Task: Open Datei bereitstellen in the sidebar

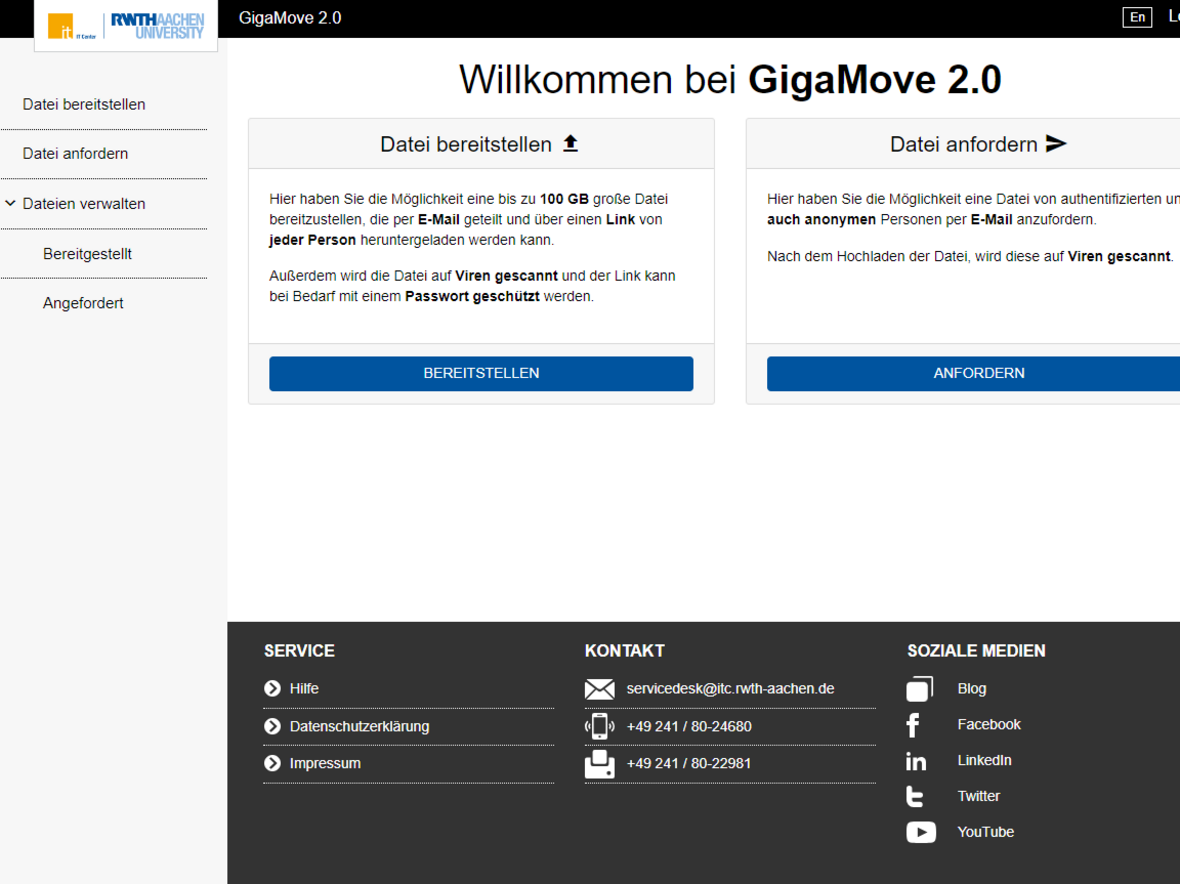Action: coord(84,105)
